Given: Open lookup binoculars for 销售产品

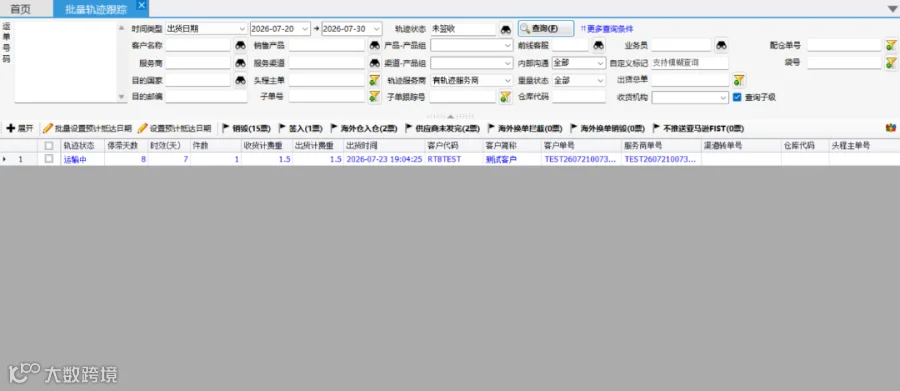Looking at the screenshot, I should click(x=374, y=45).
